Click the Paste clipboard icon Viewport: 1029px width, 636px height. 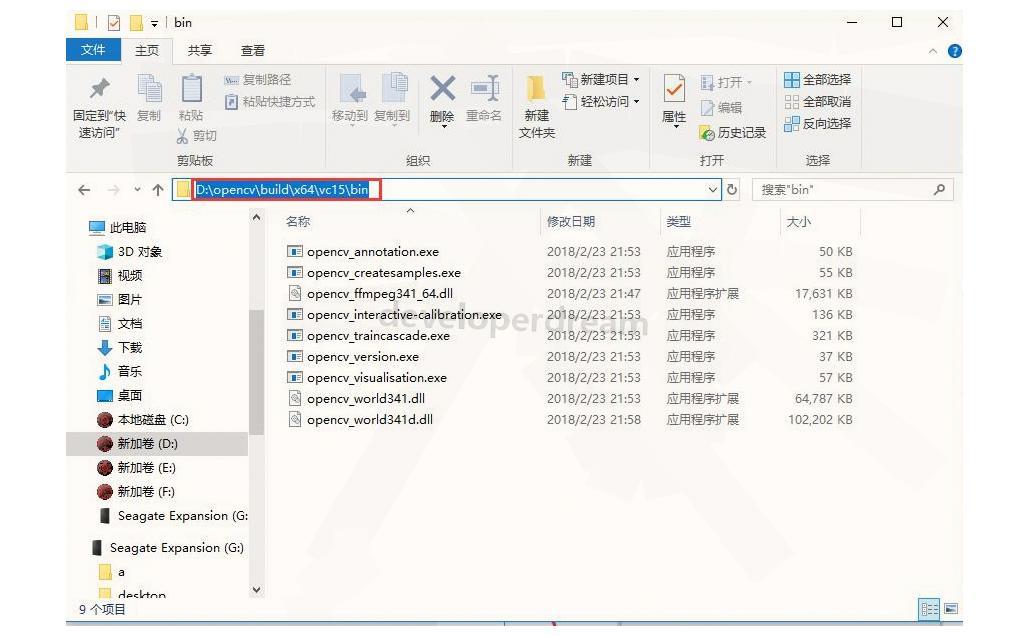point(191,89)
